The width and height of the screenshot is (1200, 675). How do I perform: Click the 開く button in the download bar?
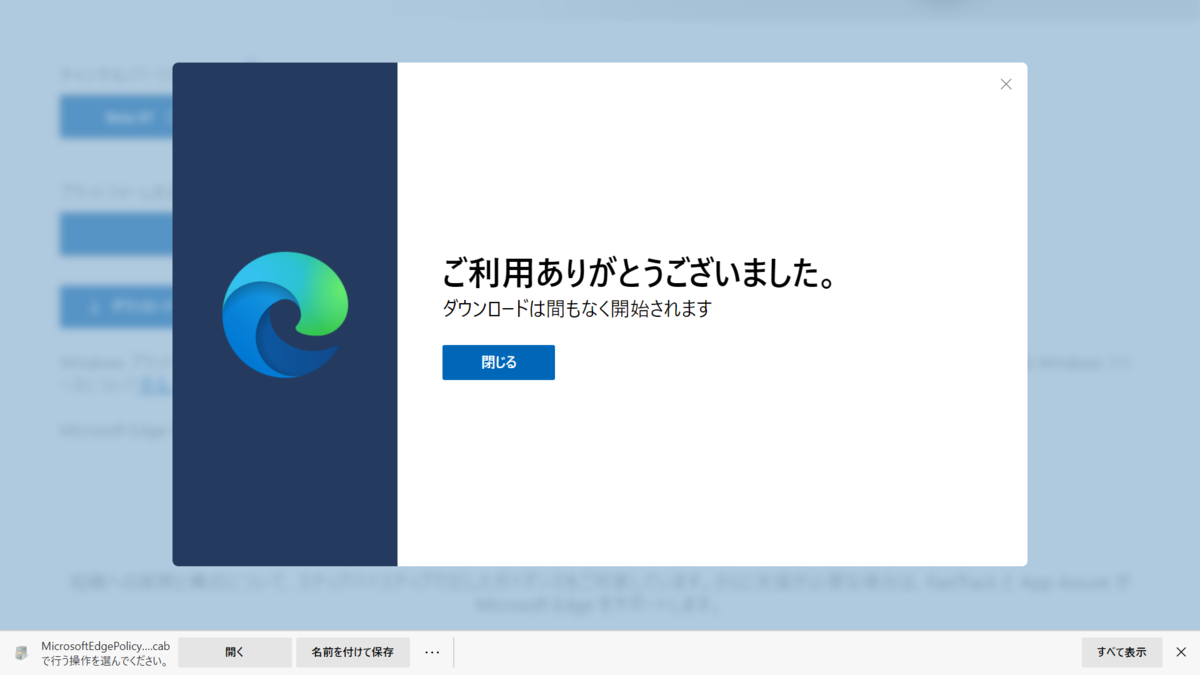click(235, 652)
